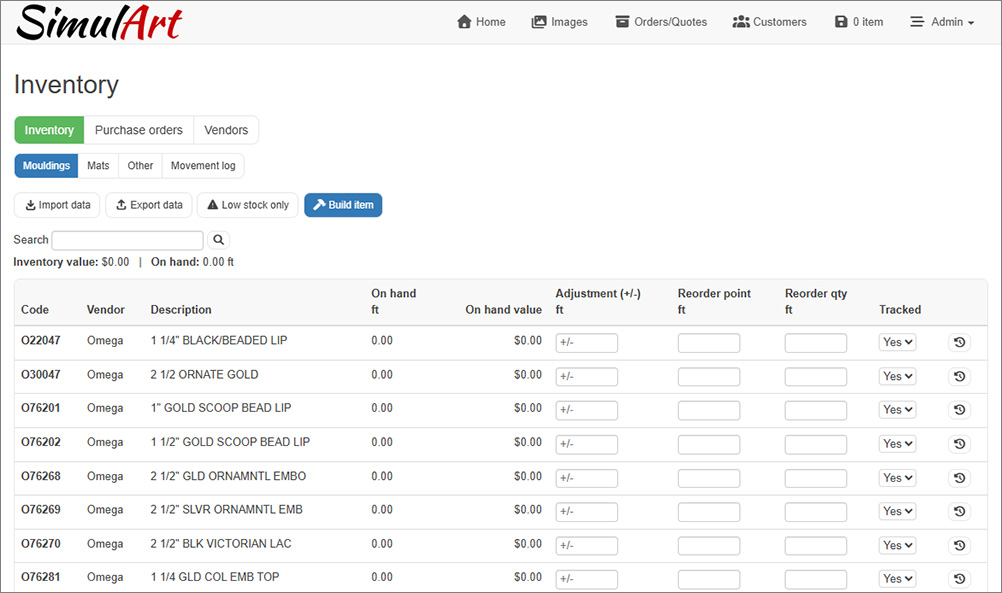1002x593 pixels.
Task: Click description 1" GOLD SCOOP BEAD LIP
Action: pos(220,408)
